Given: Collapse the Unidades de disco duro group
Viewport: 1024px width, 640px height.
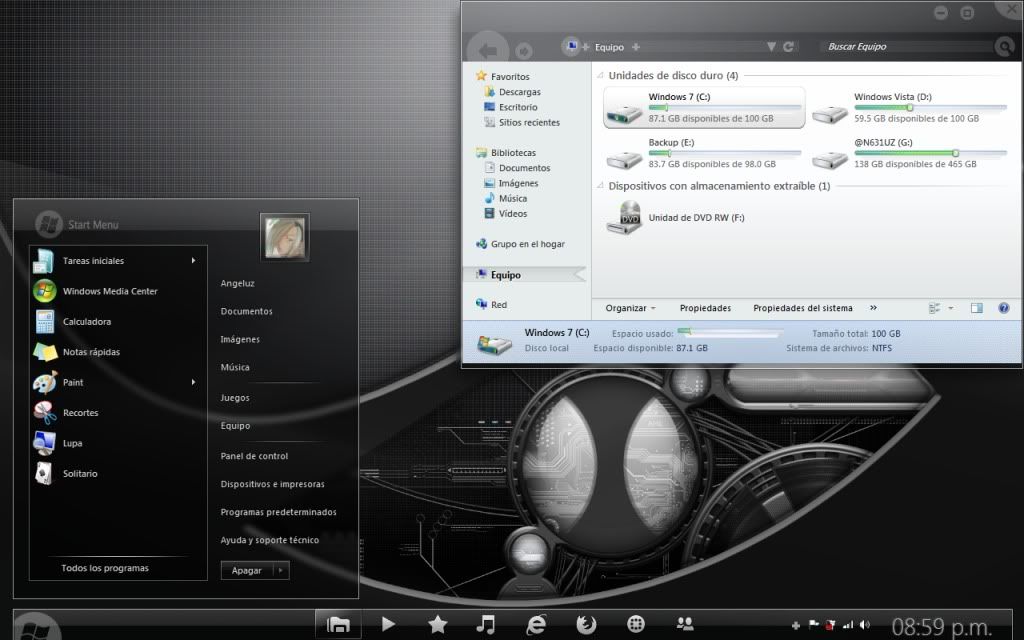Looking at the screenshot, I should pos(600,76).
